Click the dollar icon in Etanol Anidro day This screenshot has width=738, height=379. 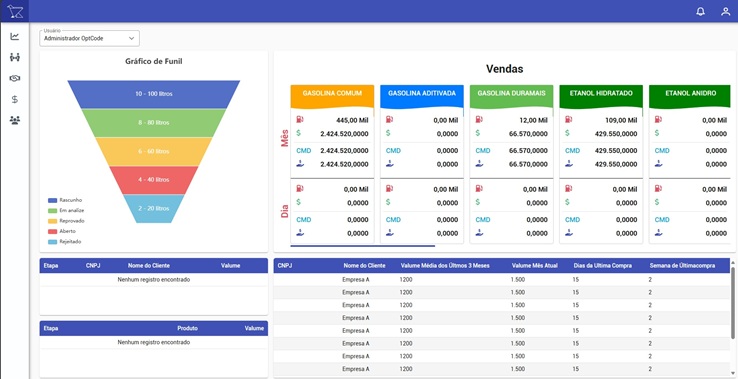[x=657, y=202]
